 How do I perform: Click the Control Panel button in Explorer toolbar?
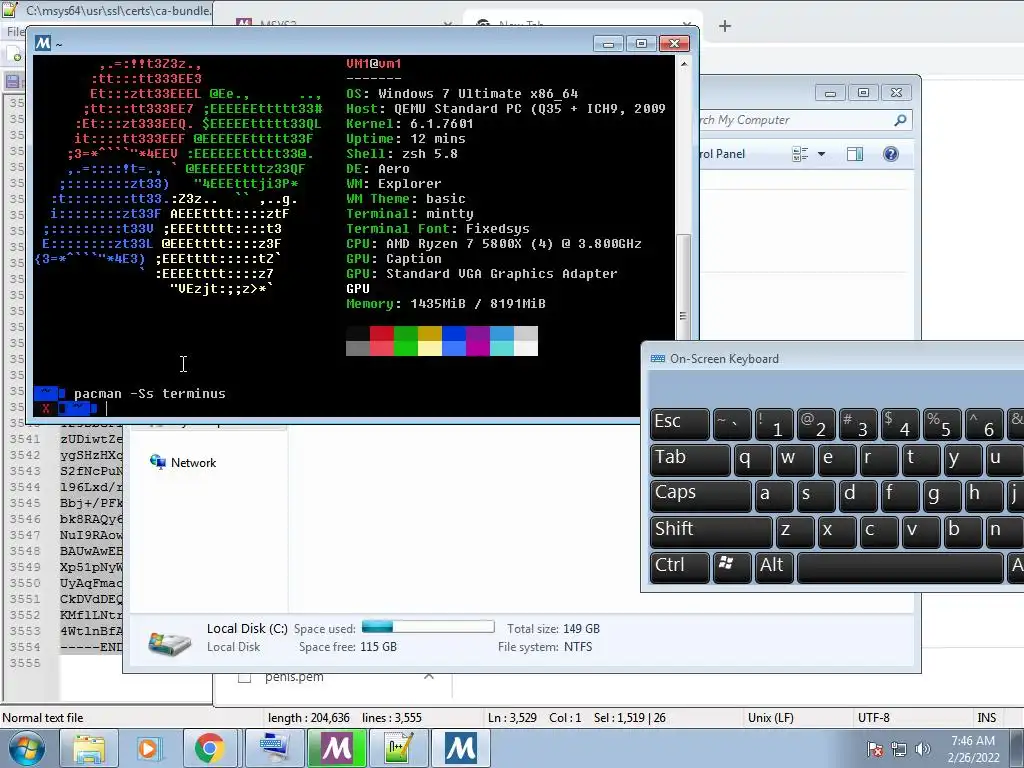[722, 154]
